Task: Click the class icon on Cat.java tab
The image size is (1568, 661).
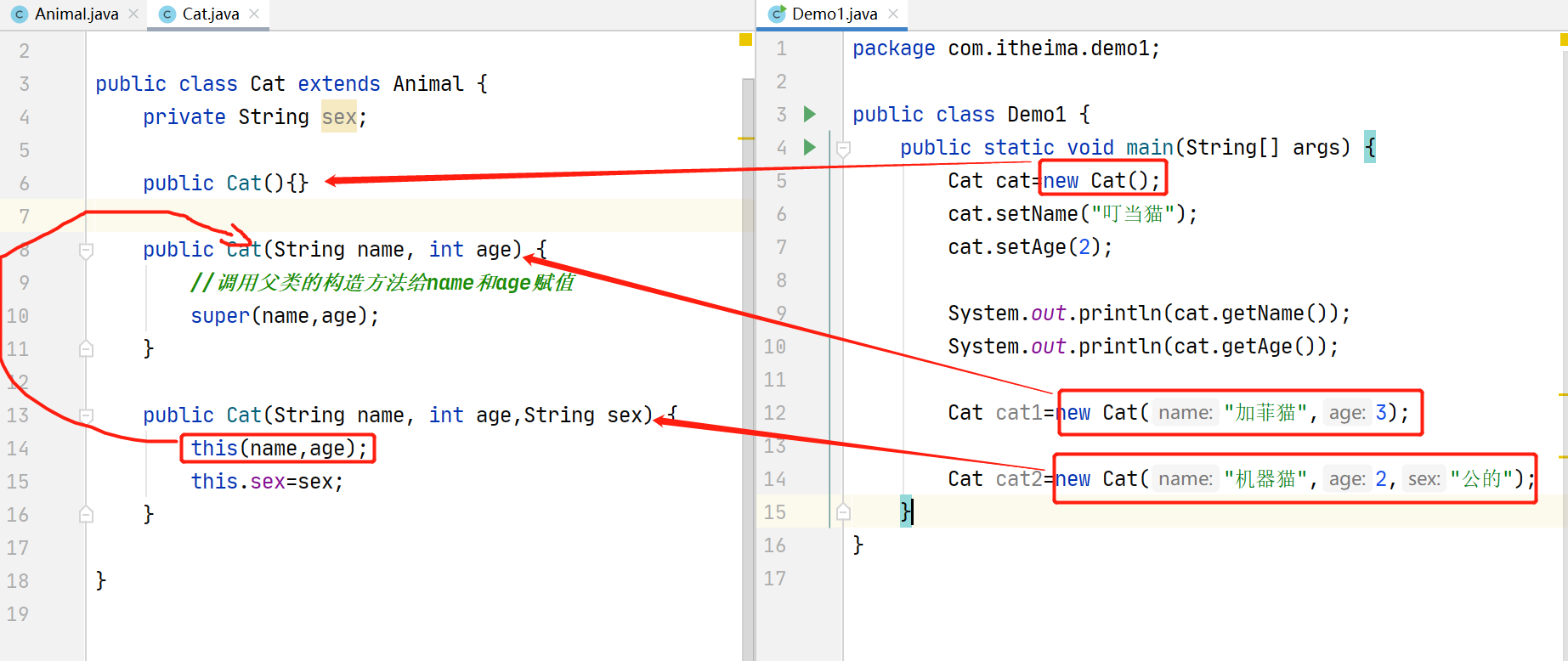Action: [x=167, y=14]
